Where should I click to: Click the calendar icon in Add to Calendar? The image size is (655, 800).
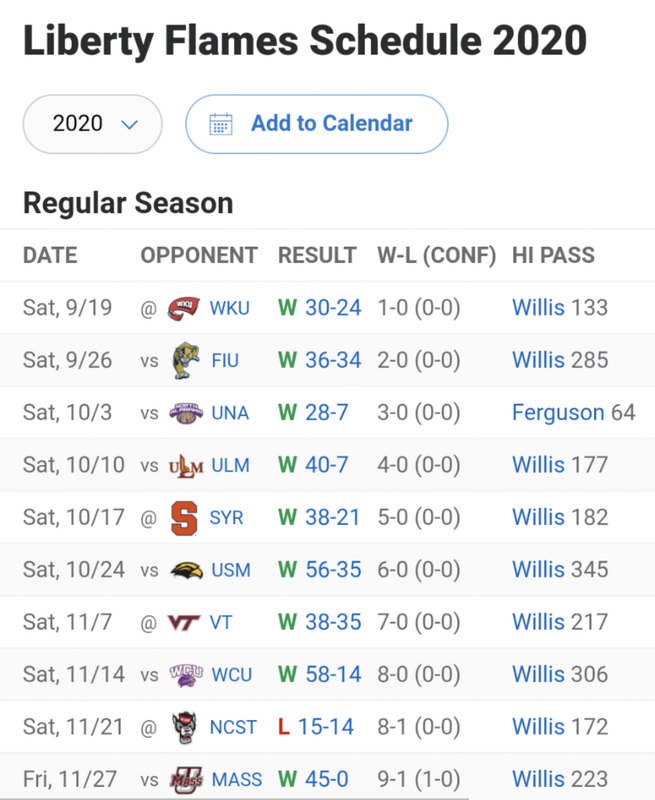[221, 124]
